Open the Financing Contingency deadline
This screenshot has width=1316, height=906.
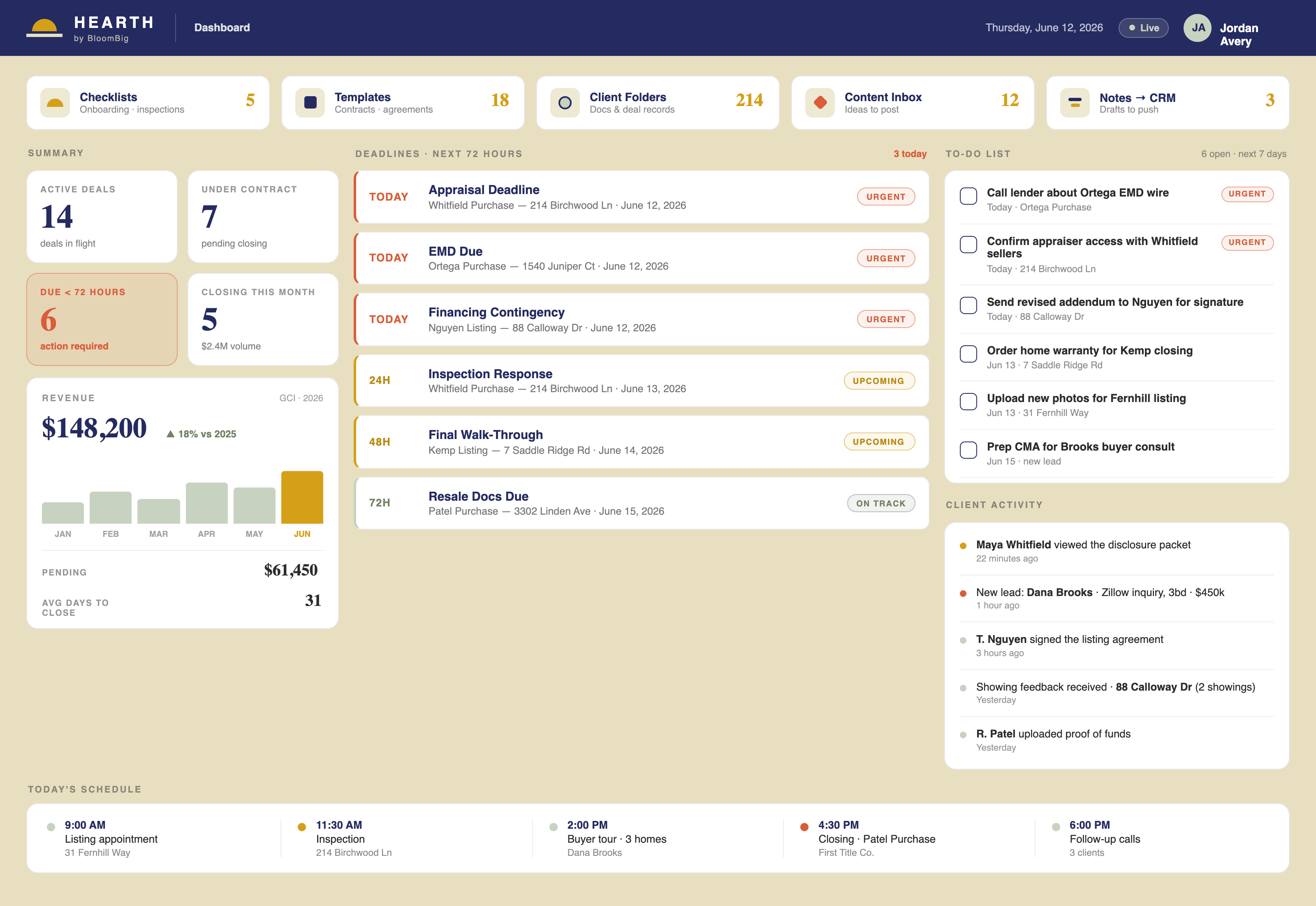coord(642,319)
